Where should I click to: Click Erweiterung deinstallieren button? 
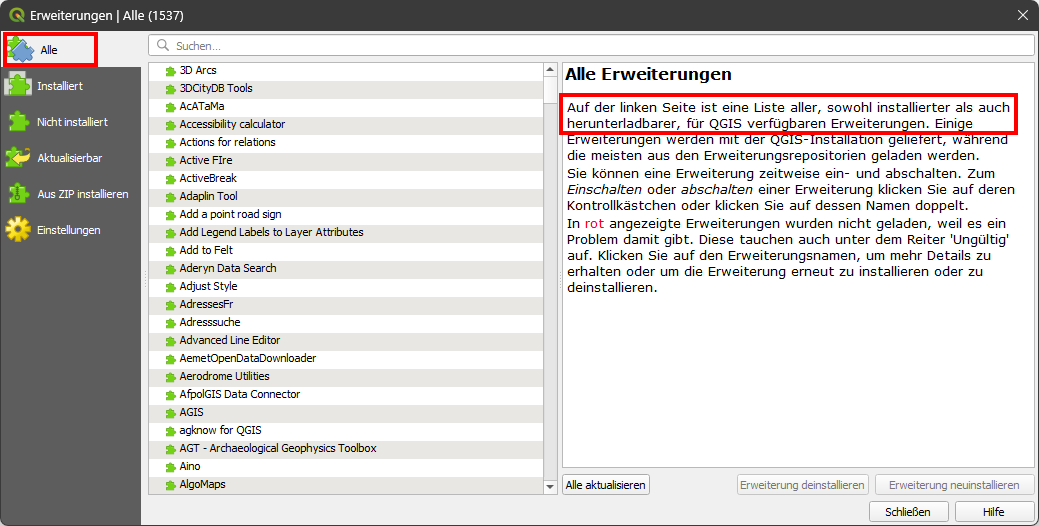pos(802,485)
